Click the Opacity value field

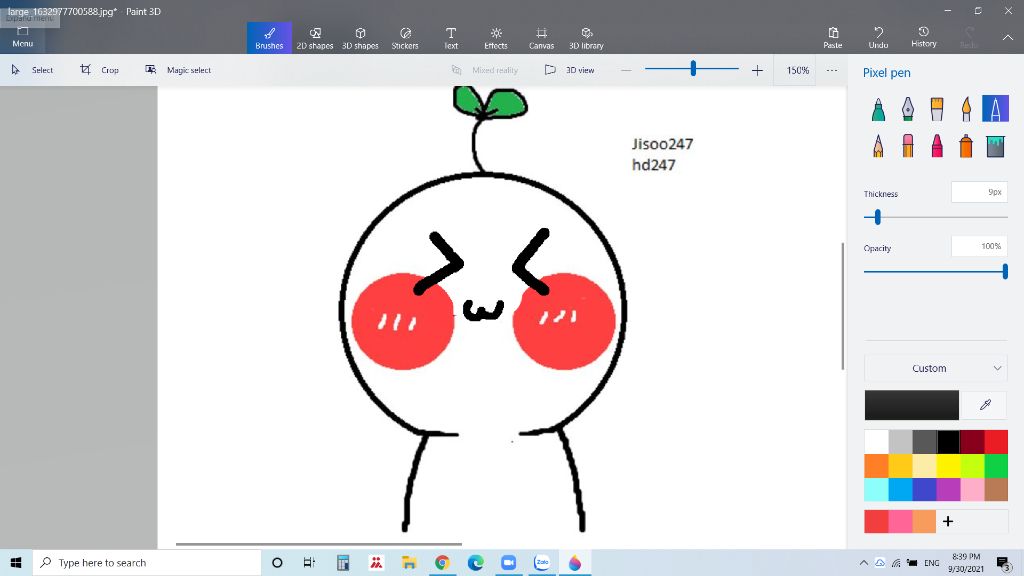(x=979, y=246)
